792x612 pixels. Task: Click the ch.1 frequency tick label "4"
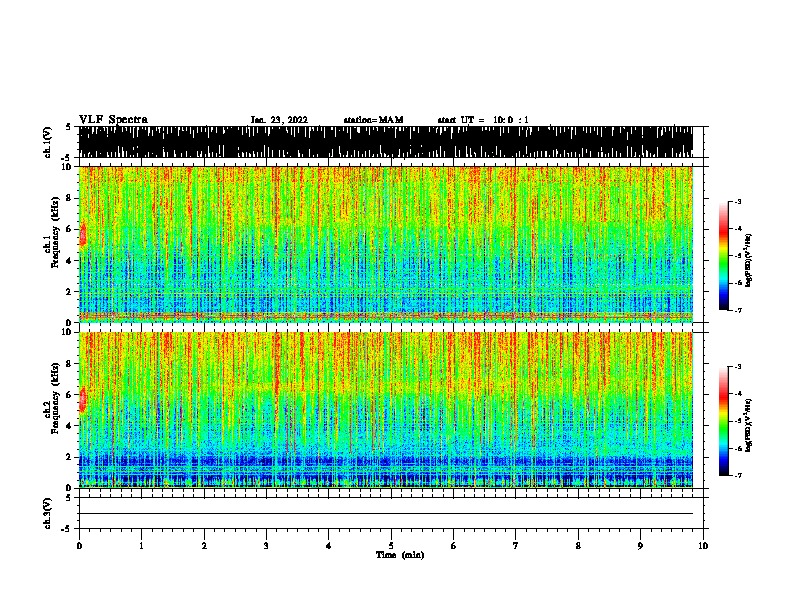click(x=70, y=261)
